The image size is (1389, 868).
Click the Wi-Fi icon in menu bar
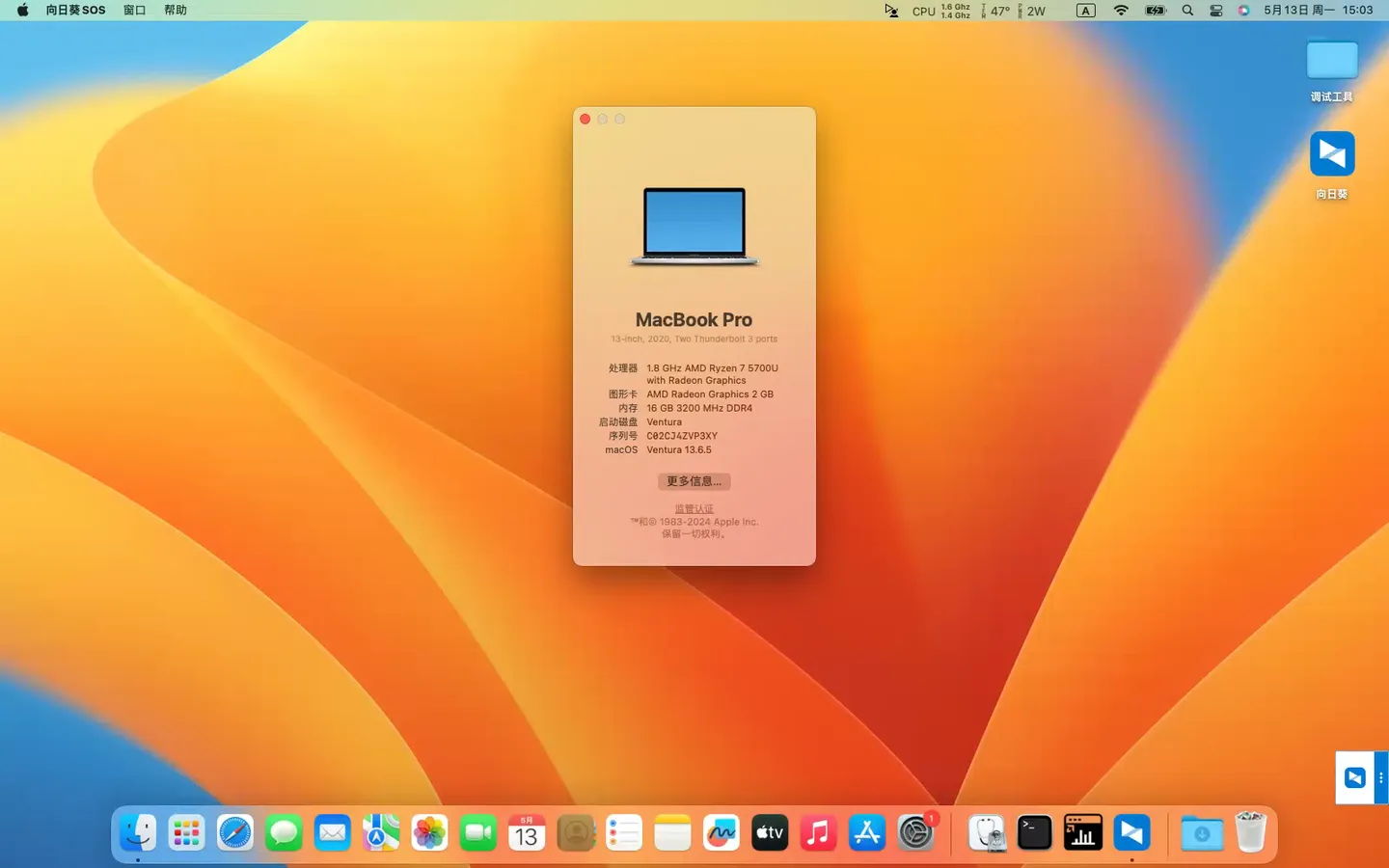coord(1120,11)
